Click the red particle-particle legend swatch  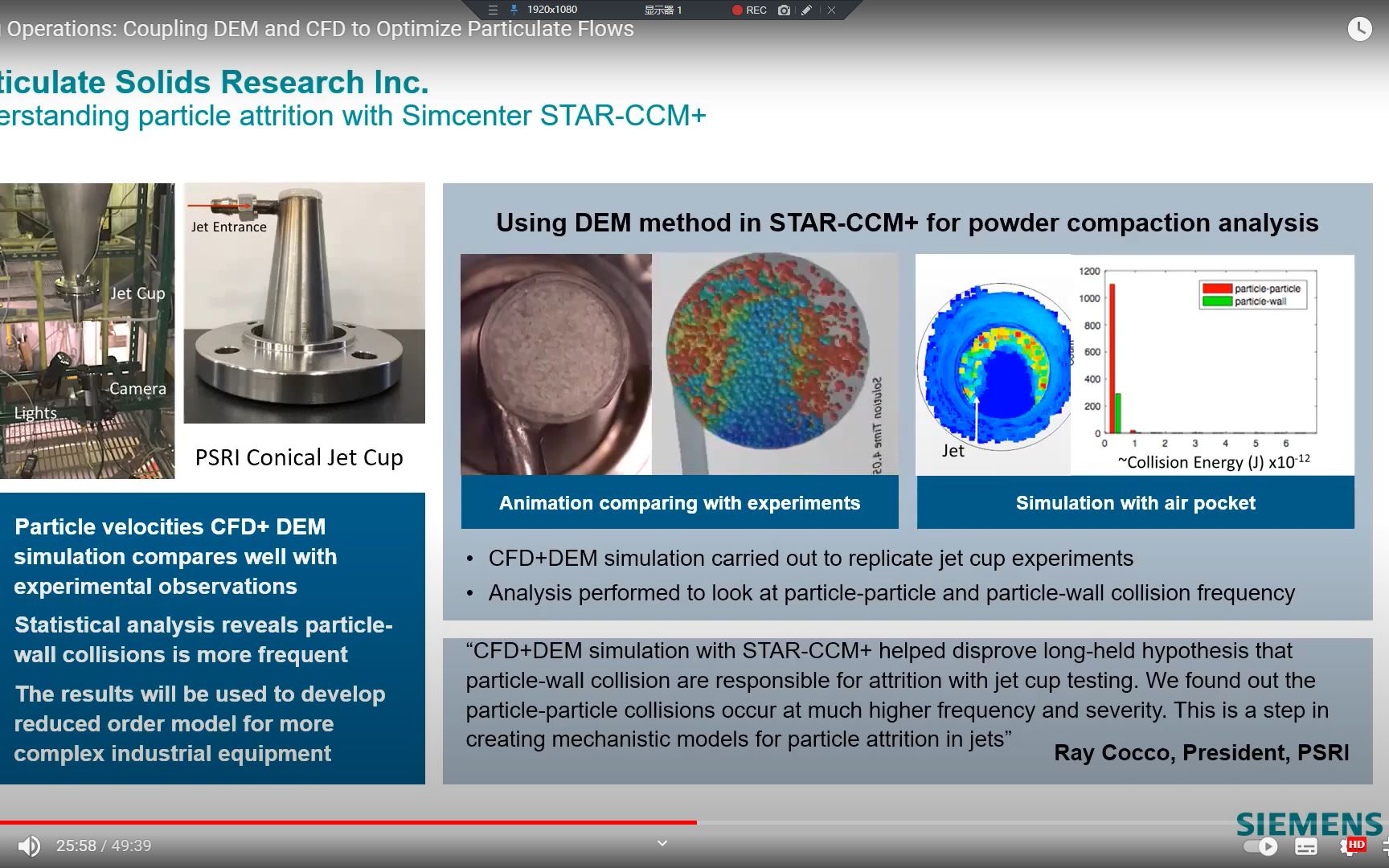[x=1217, y=289]
